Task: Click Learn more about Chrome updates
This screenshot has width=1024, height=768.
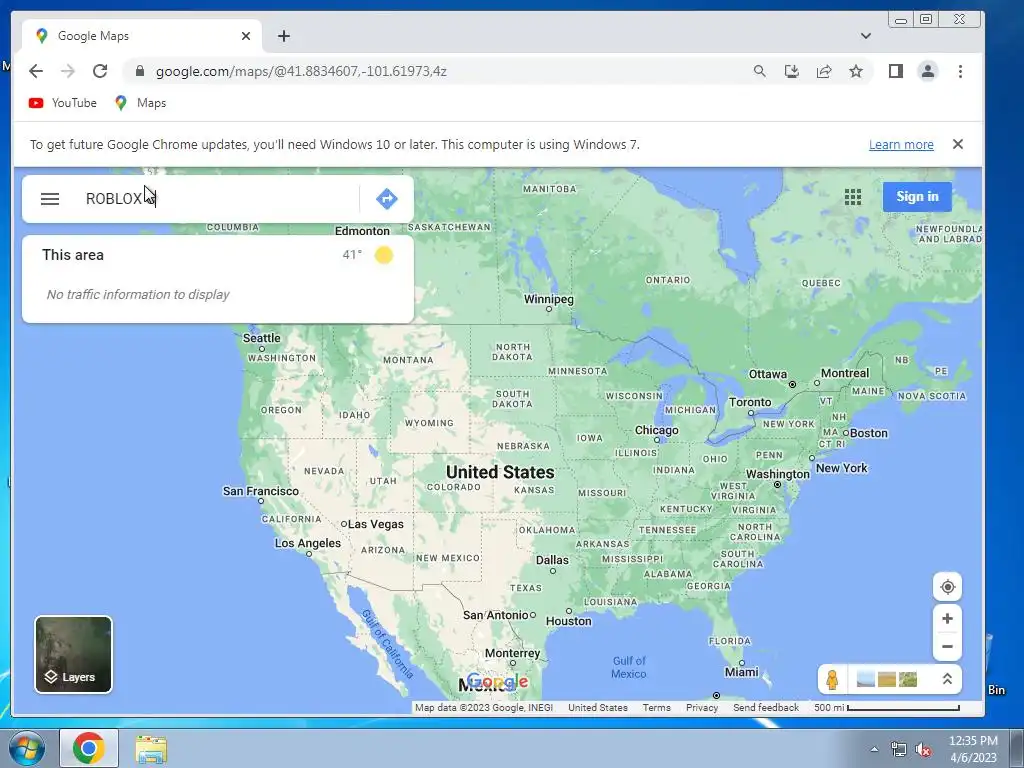Action: (x=901, y=144)
